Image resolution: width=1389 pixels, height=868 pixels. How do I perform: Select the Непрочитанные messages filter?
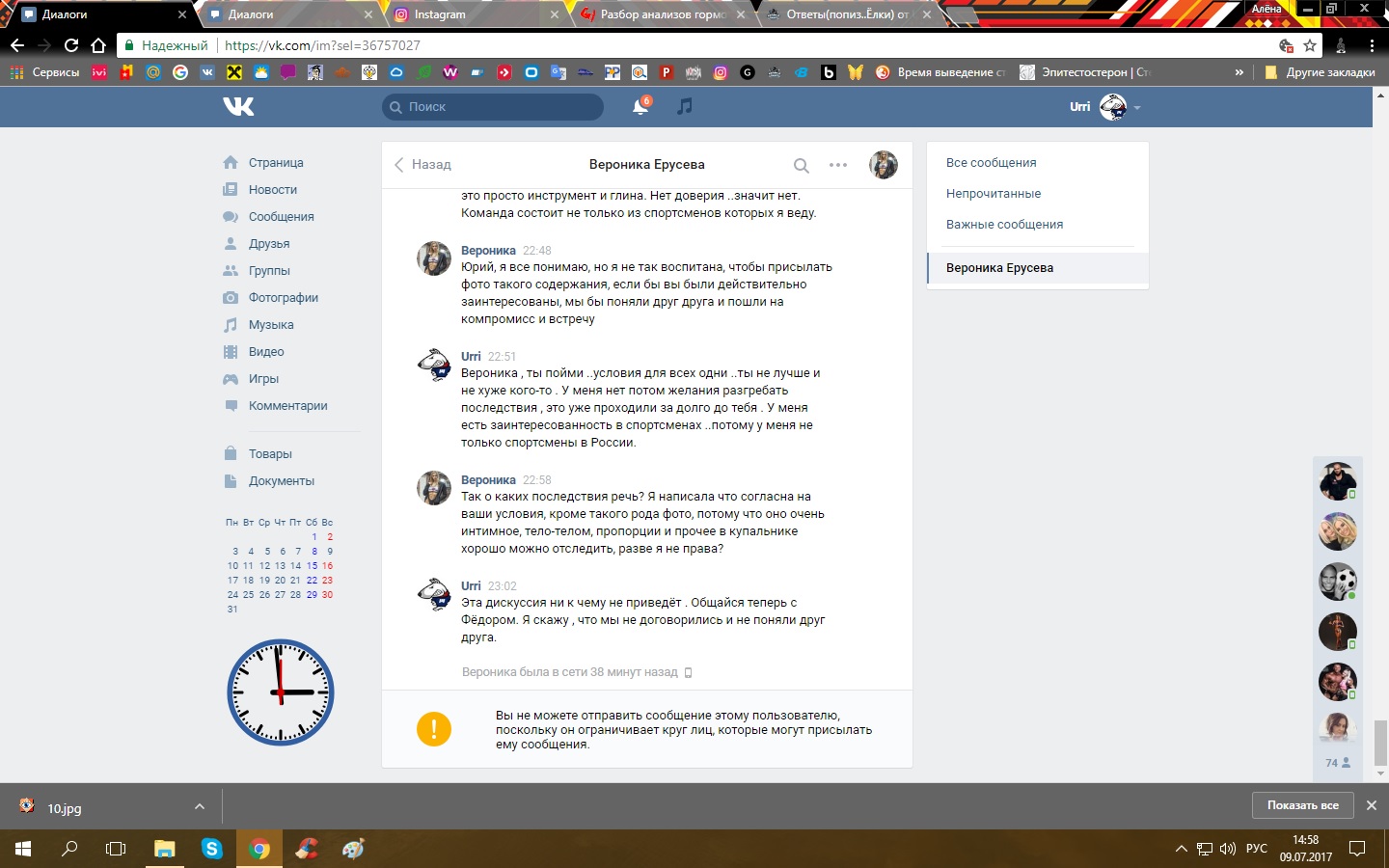[994, 194]
